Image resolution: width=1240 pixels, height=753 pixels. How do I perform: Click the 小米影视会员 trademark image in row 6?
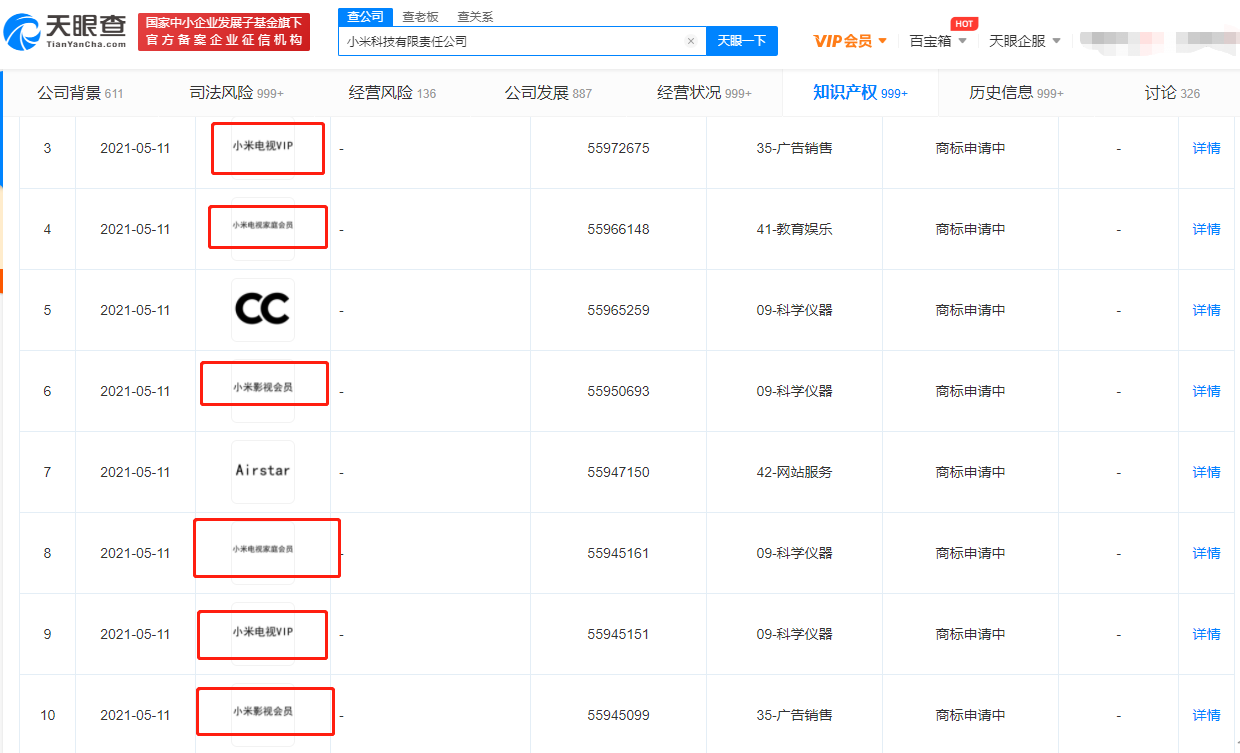(x=264, y=387)
